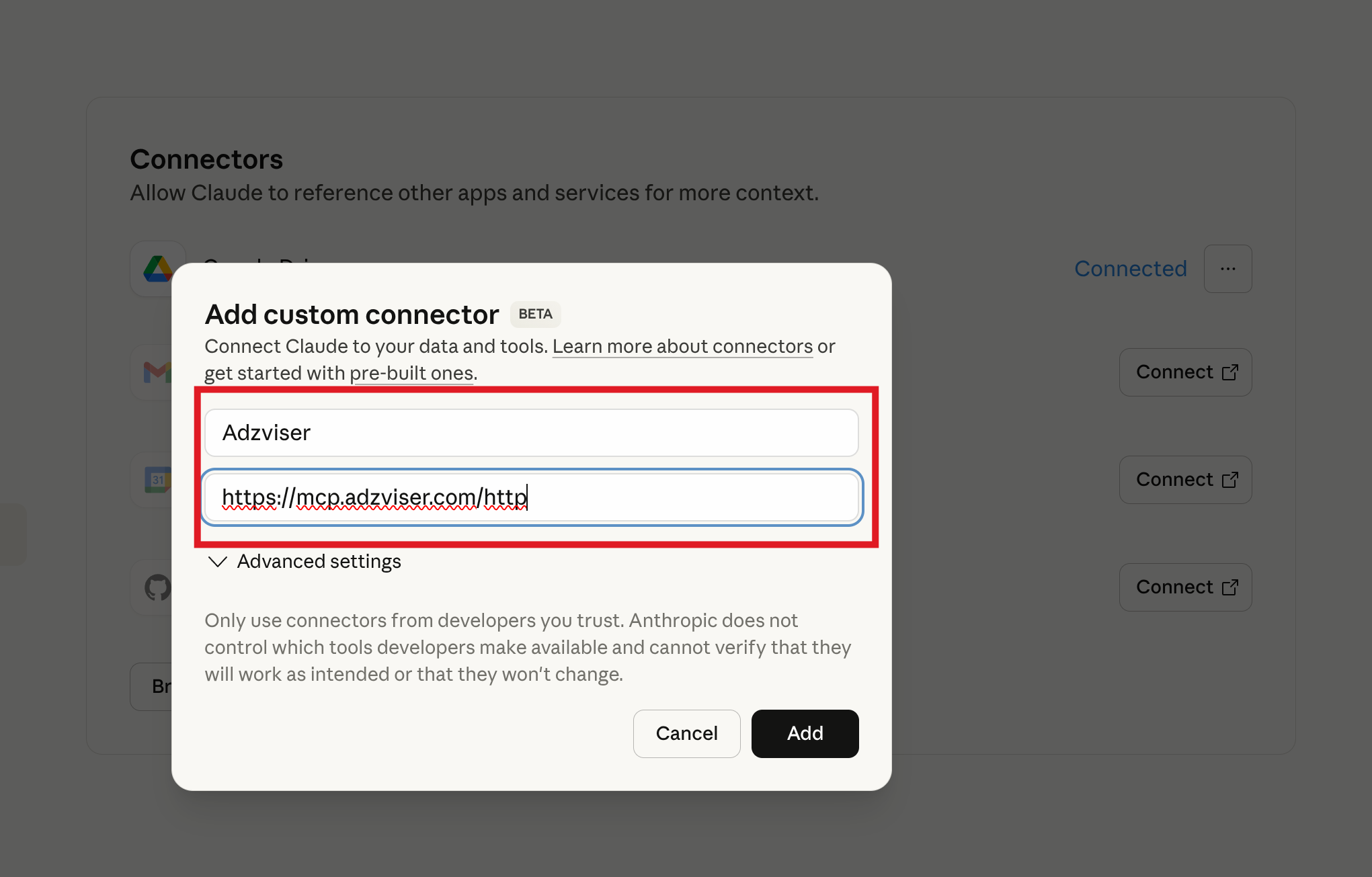The height and width of the screenshot is (877, 1372).
Task: Click the Google Calendar connector icon
Action: coord(158,479)
